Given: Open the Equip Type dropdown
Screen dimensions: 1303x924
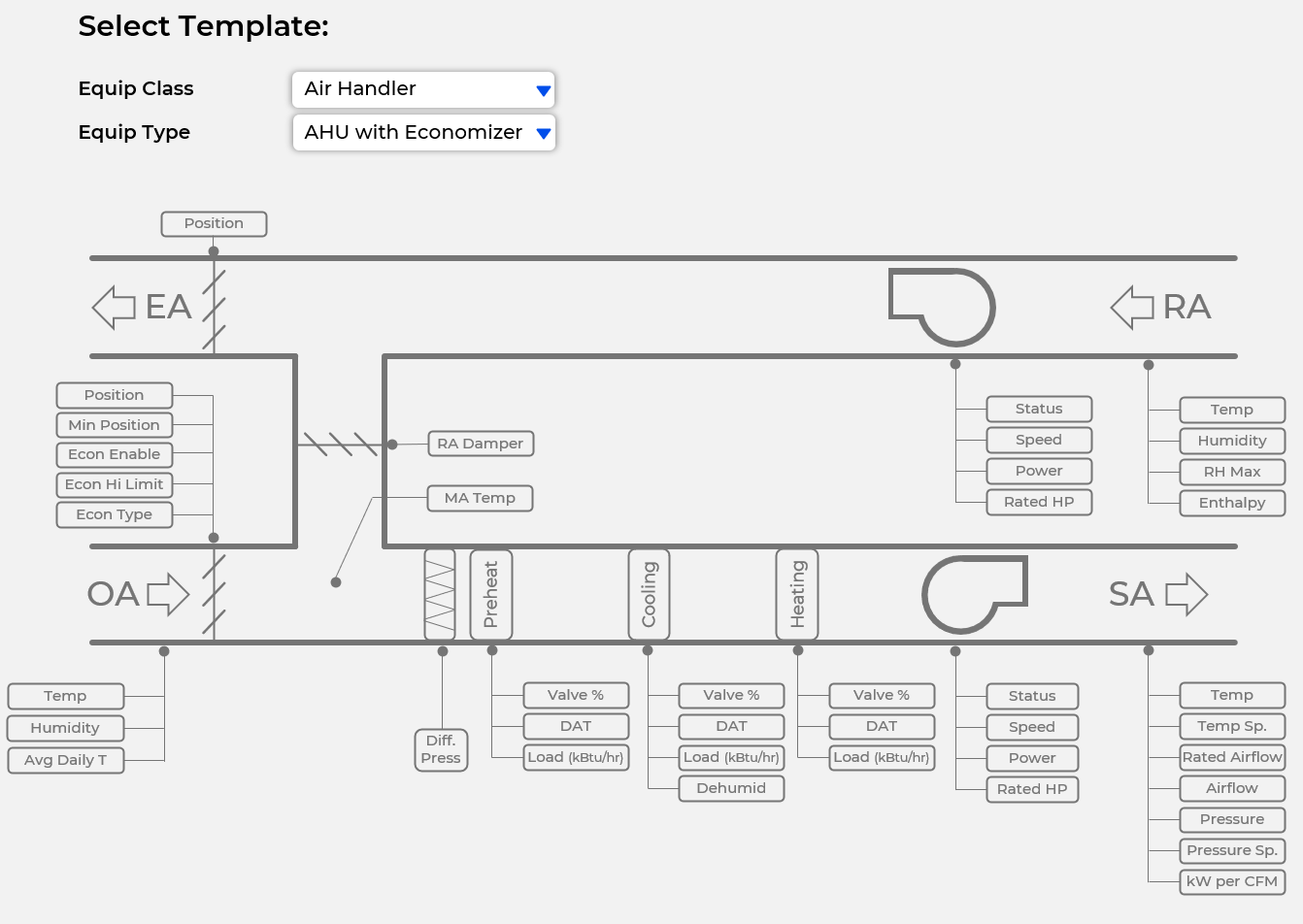Looking at the screenshot, I should [x=423, y=132].
